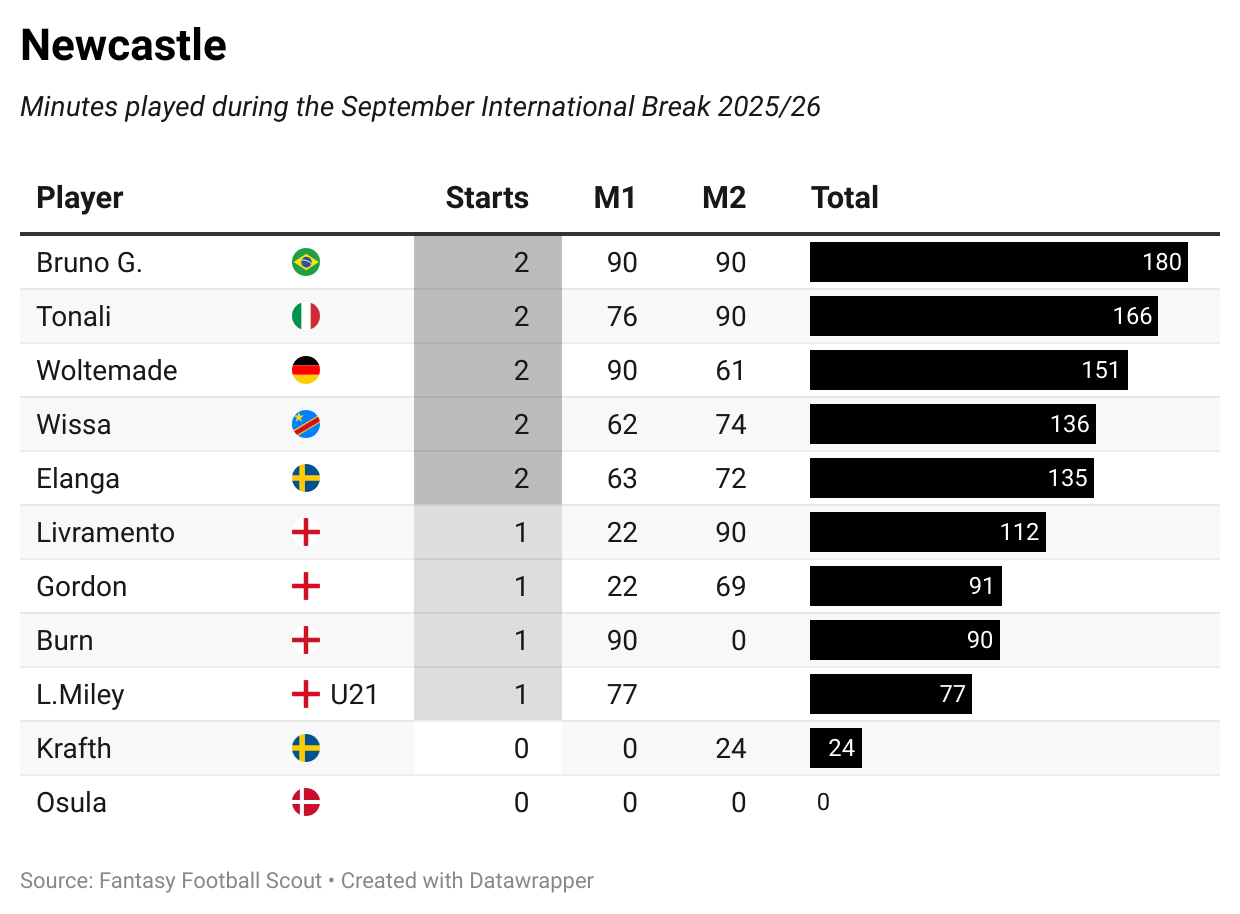Sort by the Total column header
This screenshot has width=1240, height=914.
point(845,198)
